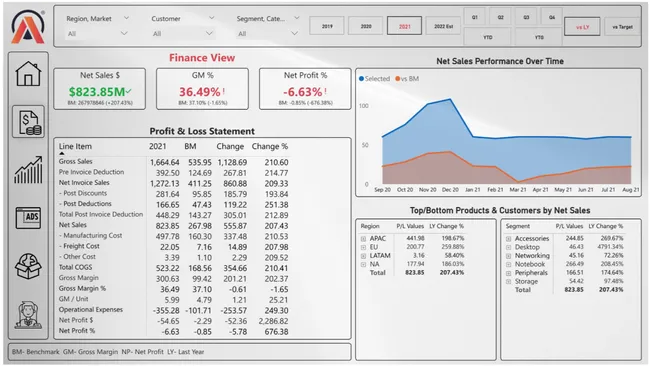
Task: Click the red alert mark beside Net Profit % value
Action: (326, 91)
